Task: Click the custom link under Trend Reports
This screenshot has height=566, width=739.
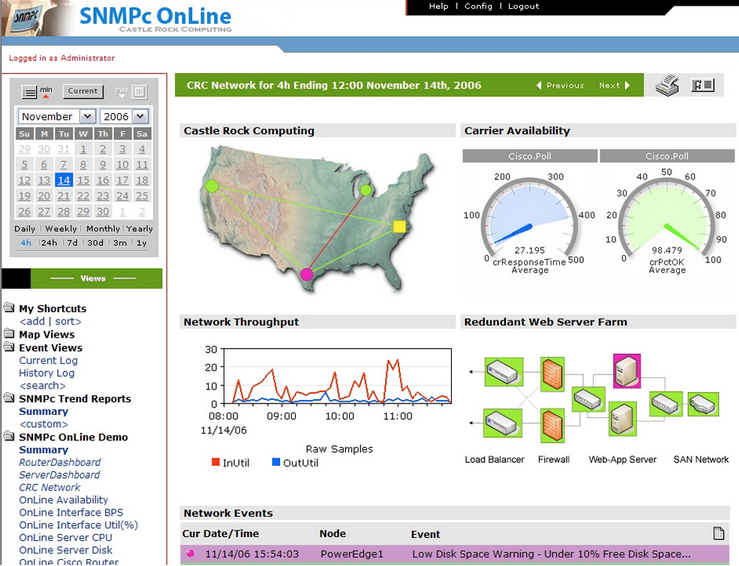Action: click(43, 424)
